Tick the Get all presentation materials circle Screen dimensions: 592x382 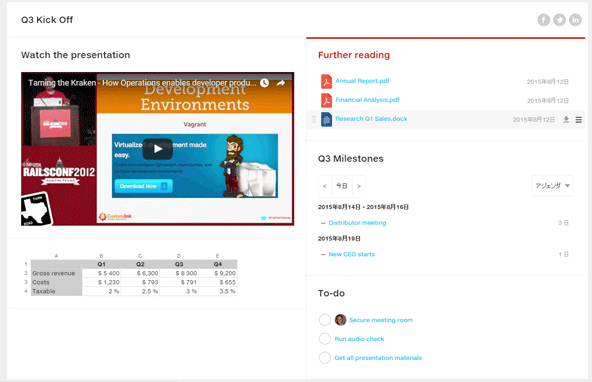tap(325, 357)
